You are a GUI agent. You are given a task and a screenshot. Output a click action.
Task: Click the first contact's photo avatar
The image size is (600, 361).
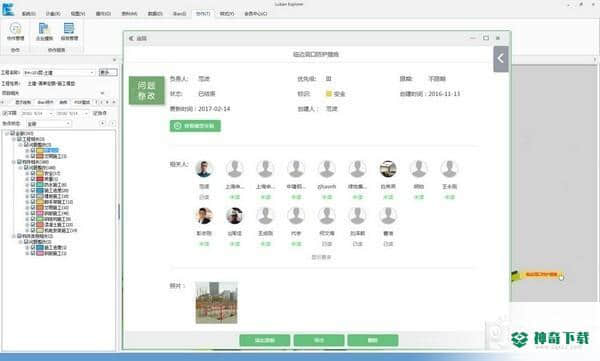click(x=204, y=169)
